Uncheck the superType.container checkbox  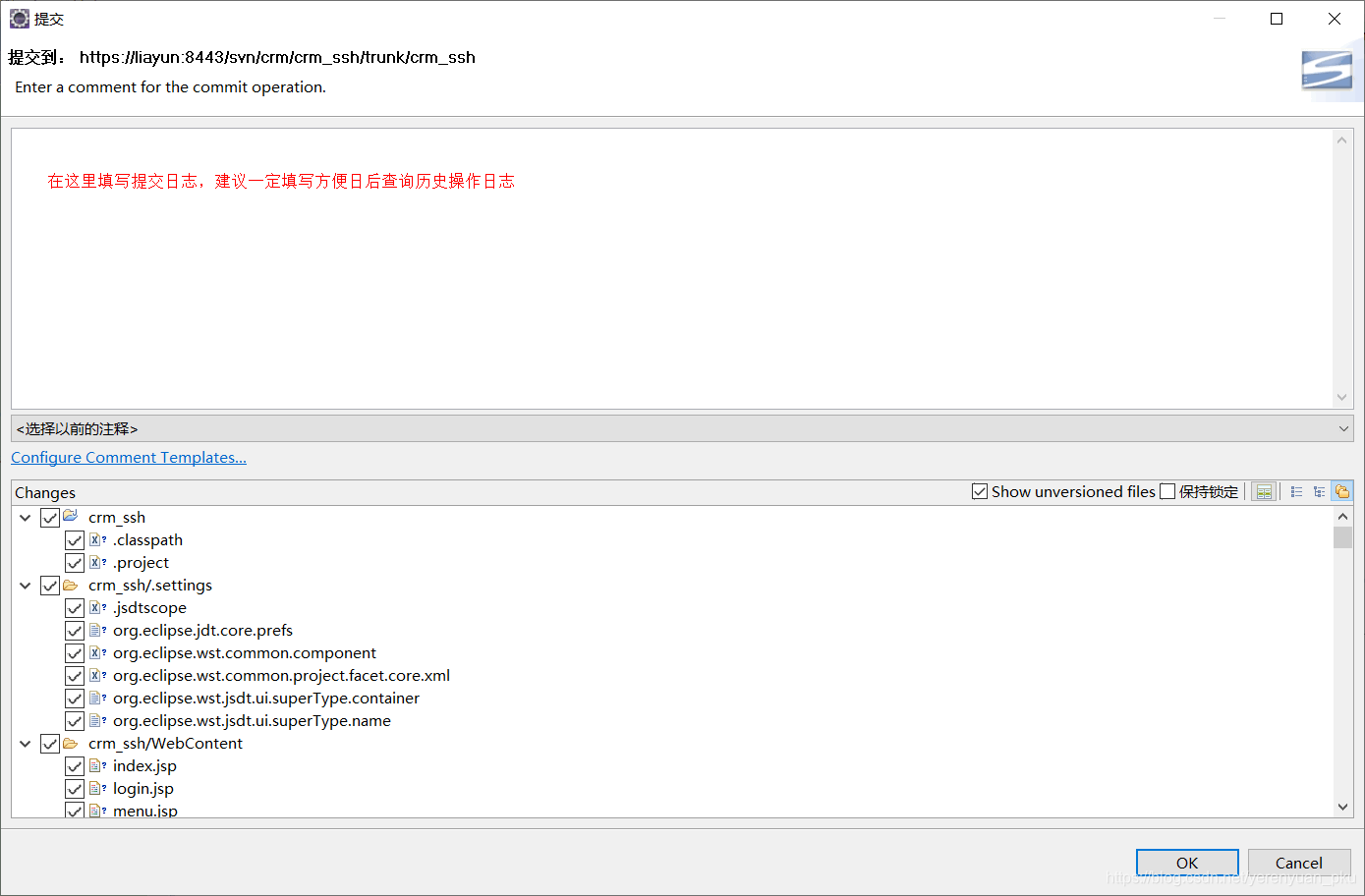[x=75, y=699]
